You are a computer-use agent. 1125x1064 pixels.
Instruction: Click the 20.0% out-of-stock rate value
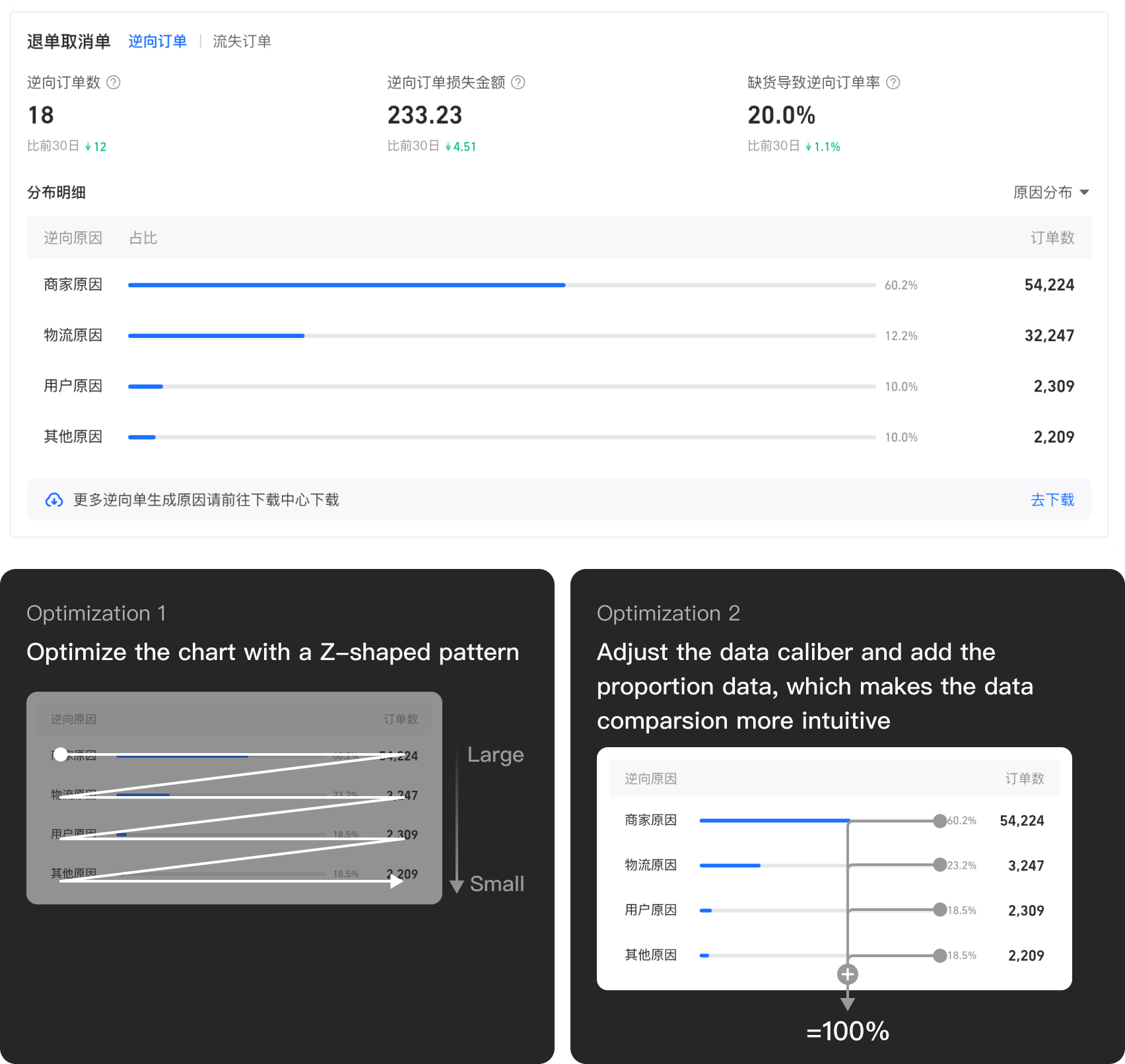[x=781, y=116]
